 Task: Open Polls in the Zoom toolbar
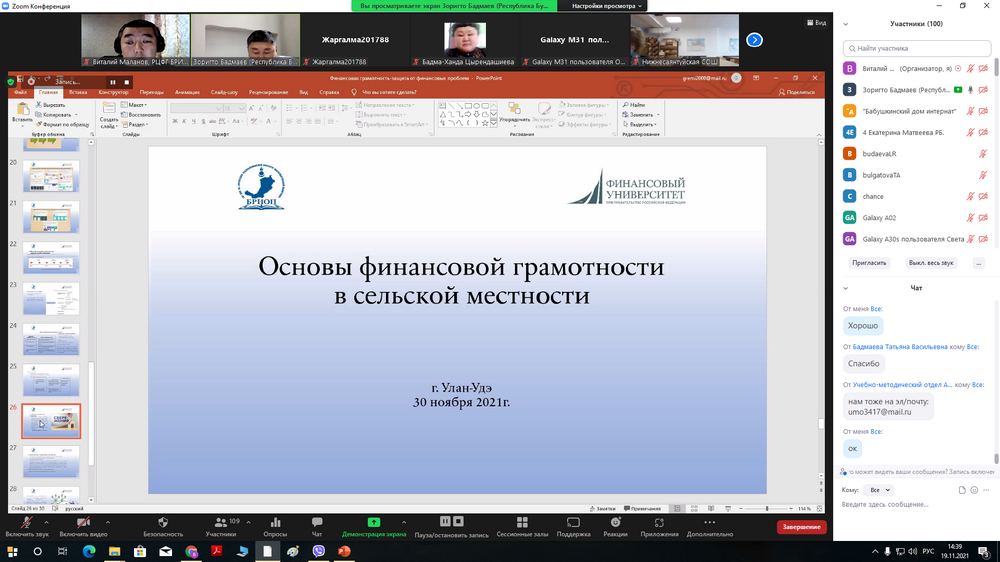[x=274, y=522]
